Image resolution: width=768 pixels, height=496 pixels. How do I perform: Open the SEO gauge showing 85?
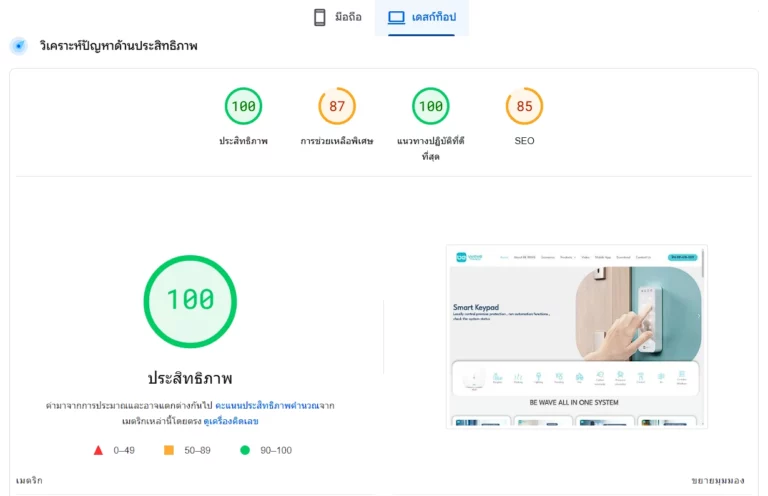(x=524, y=106)
